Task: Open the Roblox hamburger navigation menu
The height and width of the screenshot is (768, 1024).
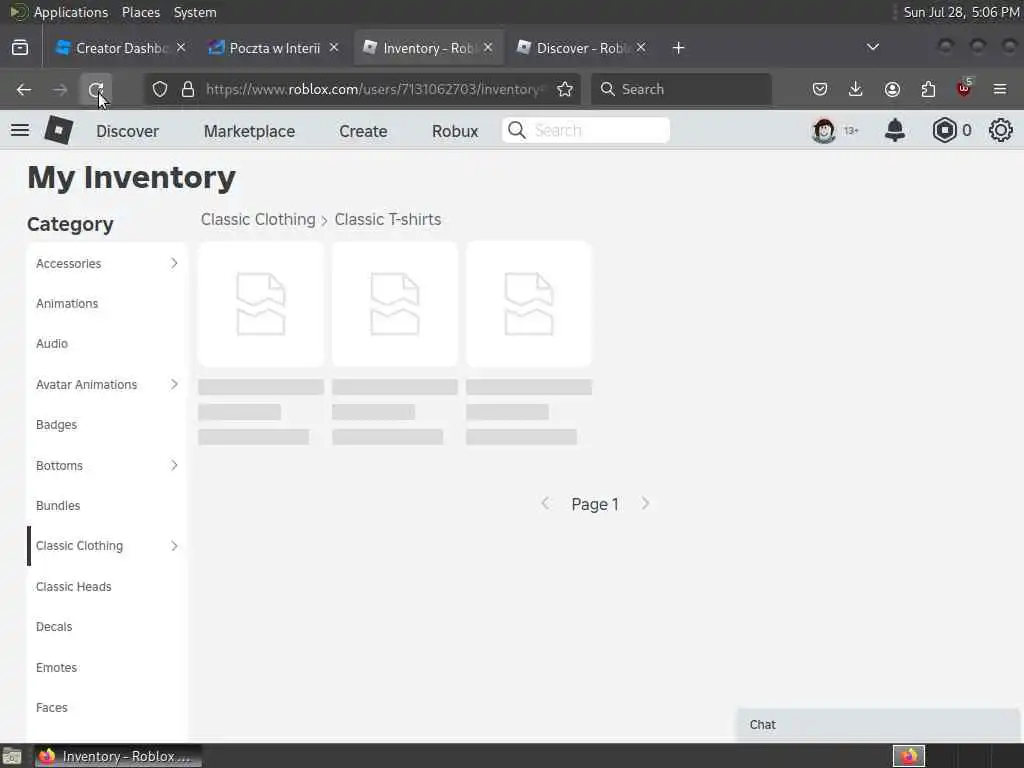Action: tap(20, 130)
